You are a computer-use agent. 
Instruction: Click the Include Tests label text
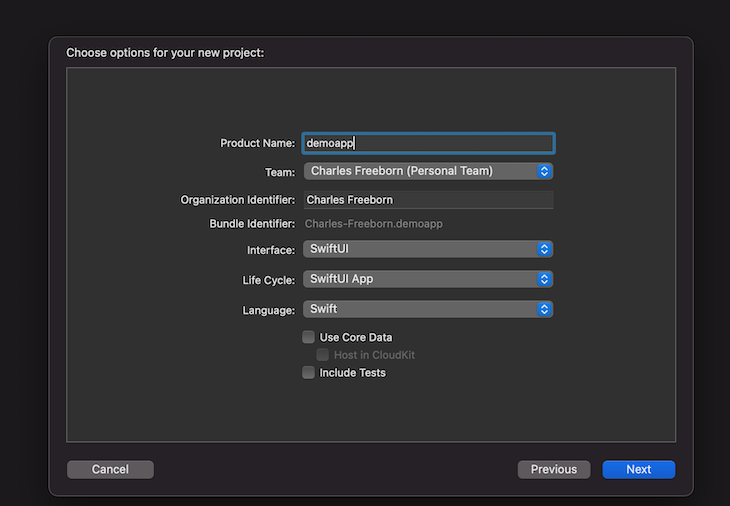coord(352,372)
